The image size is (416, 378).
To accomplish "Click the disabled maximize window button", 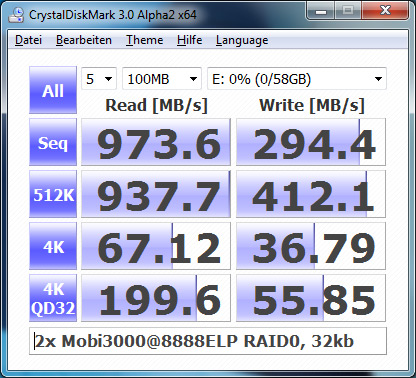I will [x=348, y=11].
